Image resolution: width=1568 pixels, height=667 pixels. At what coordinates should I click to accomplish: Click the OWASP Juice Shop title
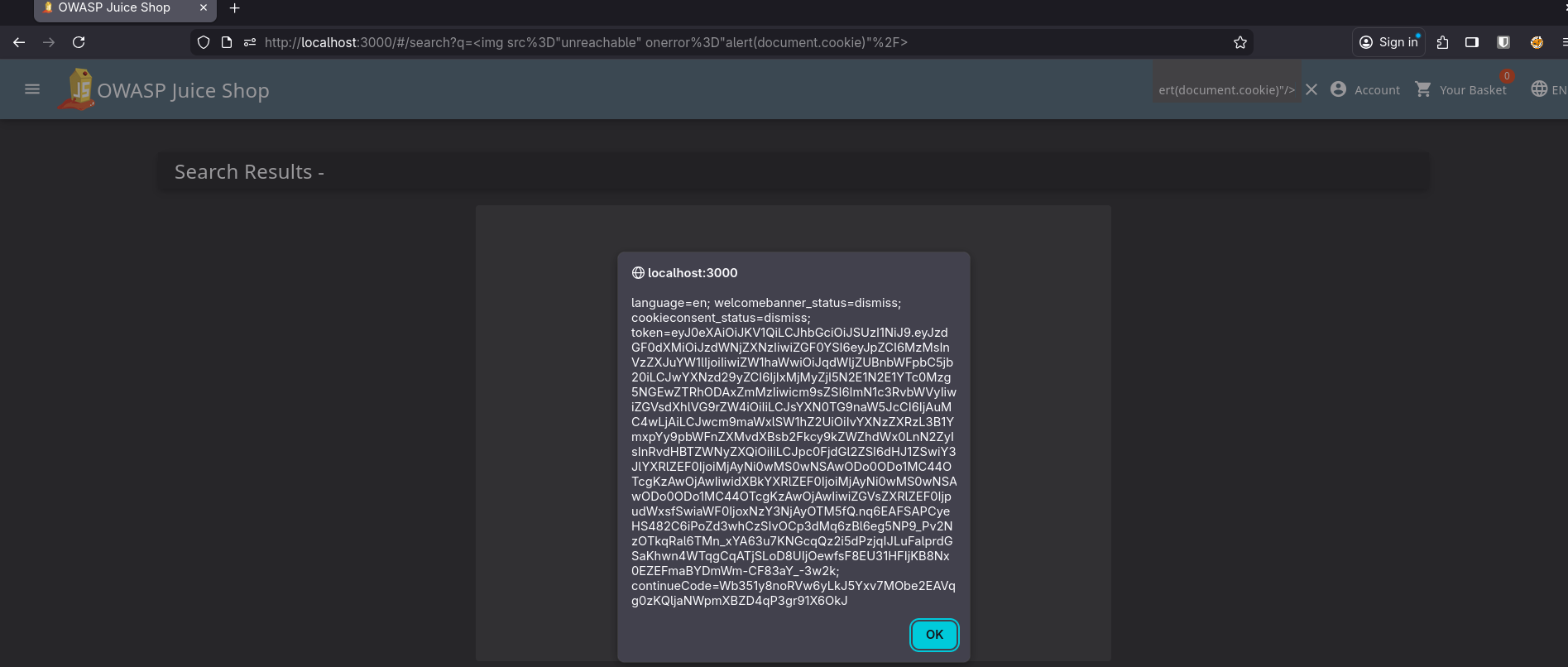pos(183,90)
